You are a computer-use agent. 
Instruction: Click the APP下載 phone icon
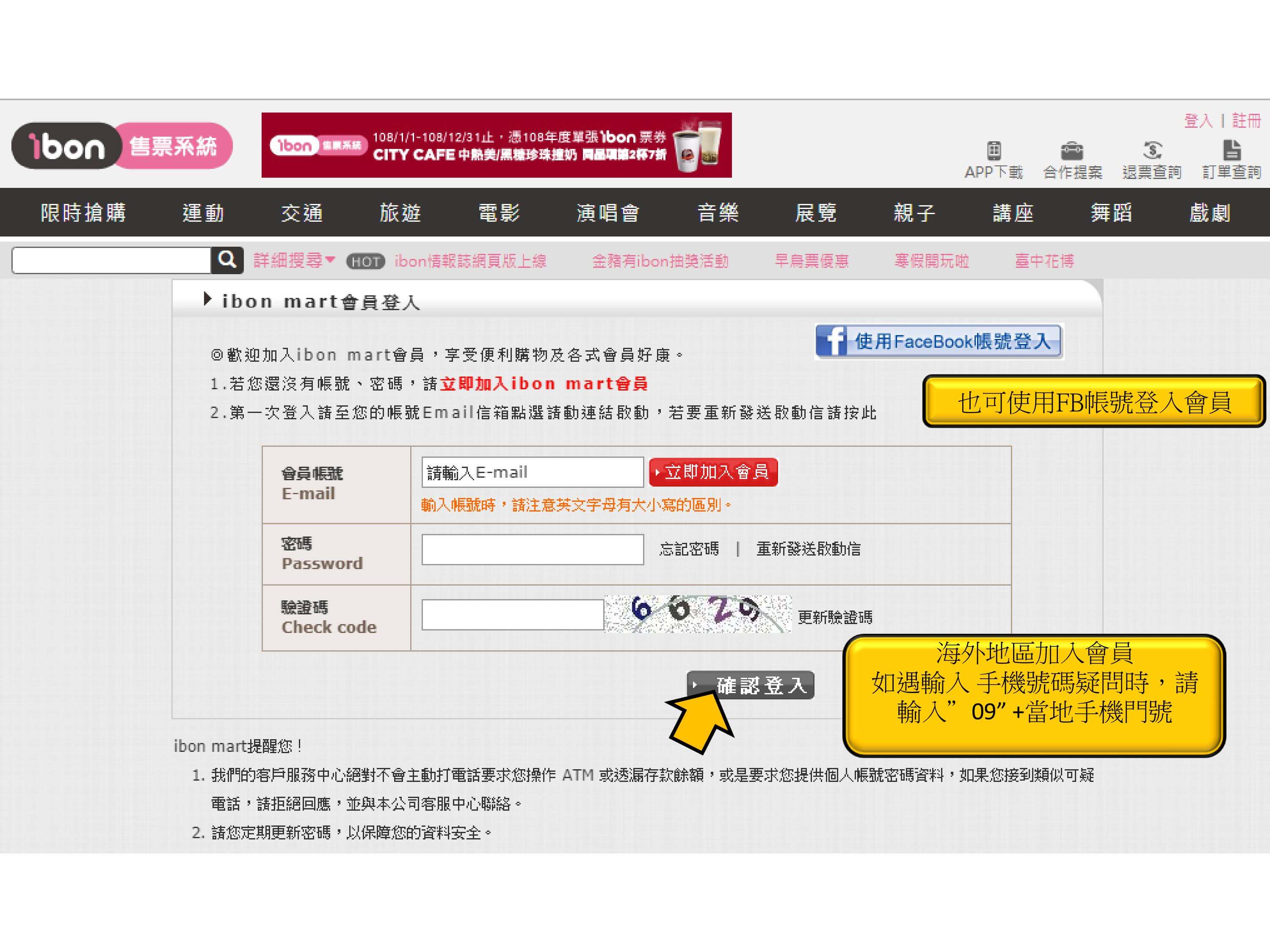(x=993, y=151)
